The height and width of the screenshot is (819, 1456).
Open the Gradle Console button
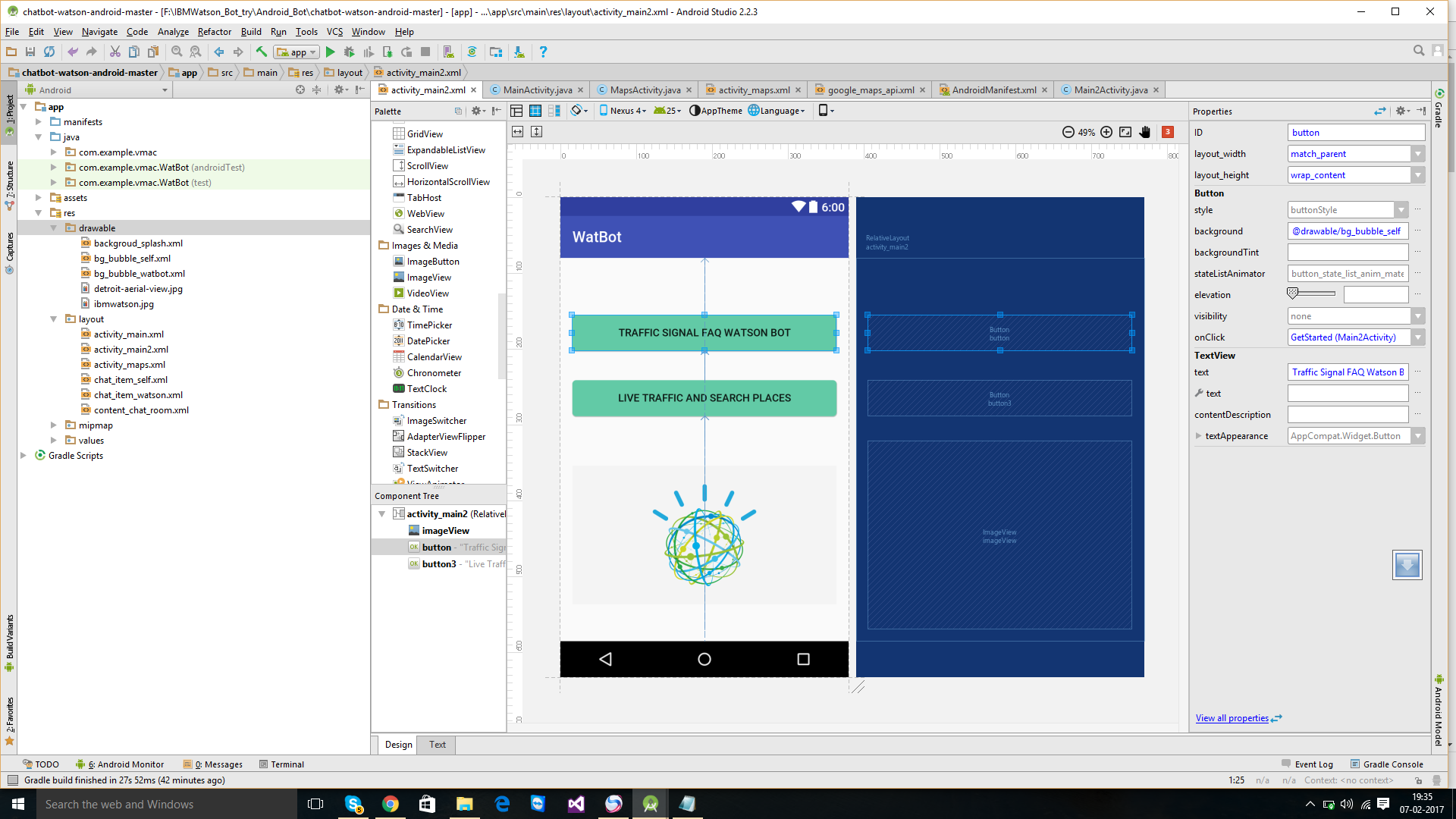tap(1386, 764)
